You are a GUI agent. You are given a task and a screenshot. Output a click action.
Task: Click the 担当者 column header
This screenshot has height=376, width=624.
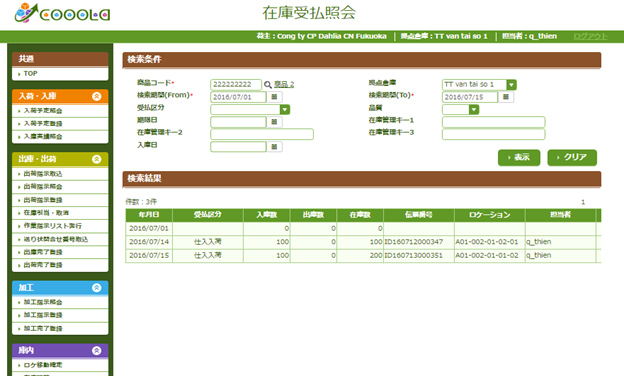560,215
